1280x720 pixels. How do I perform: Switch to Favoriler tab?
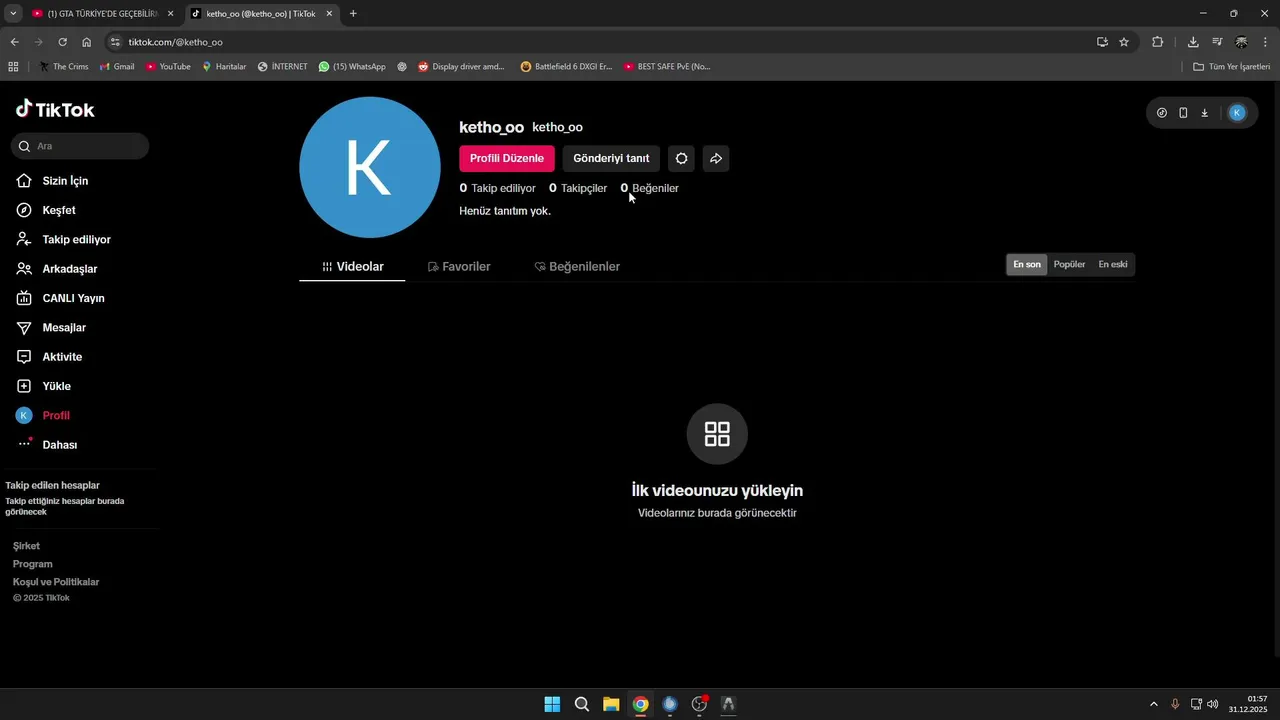point(459,267)
